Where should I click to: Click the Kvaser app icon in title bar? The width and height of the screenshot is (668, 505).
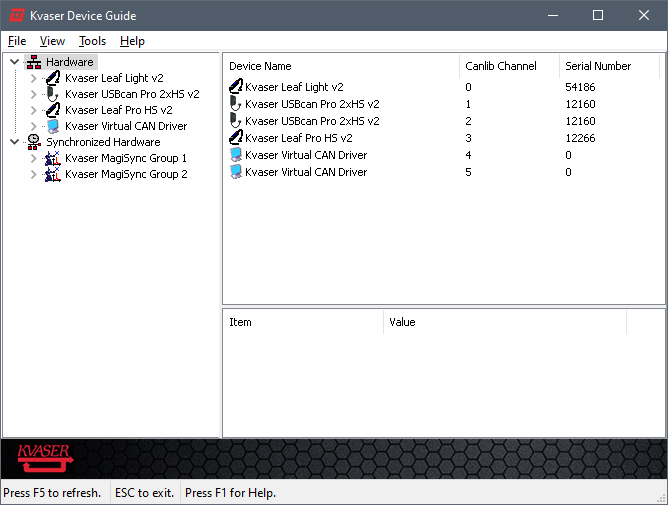[x=17, y=15]
